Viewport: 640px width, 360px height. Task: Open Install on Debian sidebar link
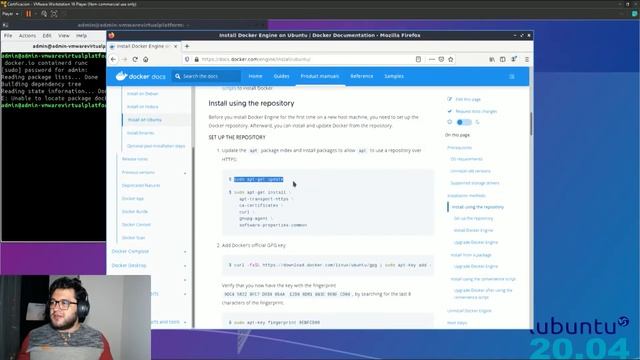point(142,94)
